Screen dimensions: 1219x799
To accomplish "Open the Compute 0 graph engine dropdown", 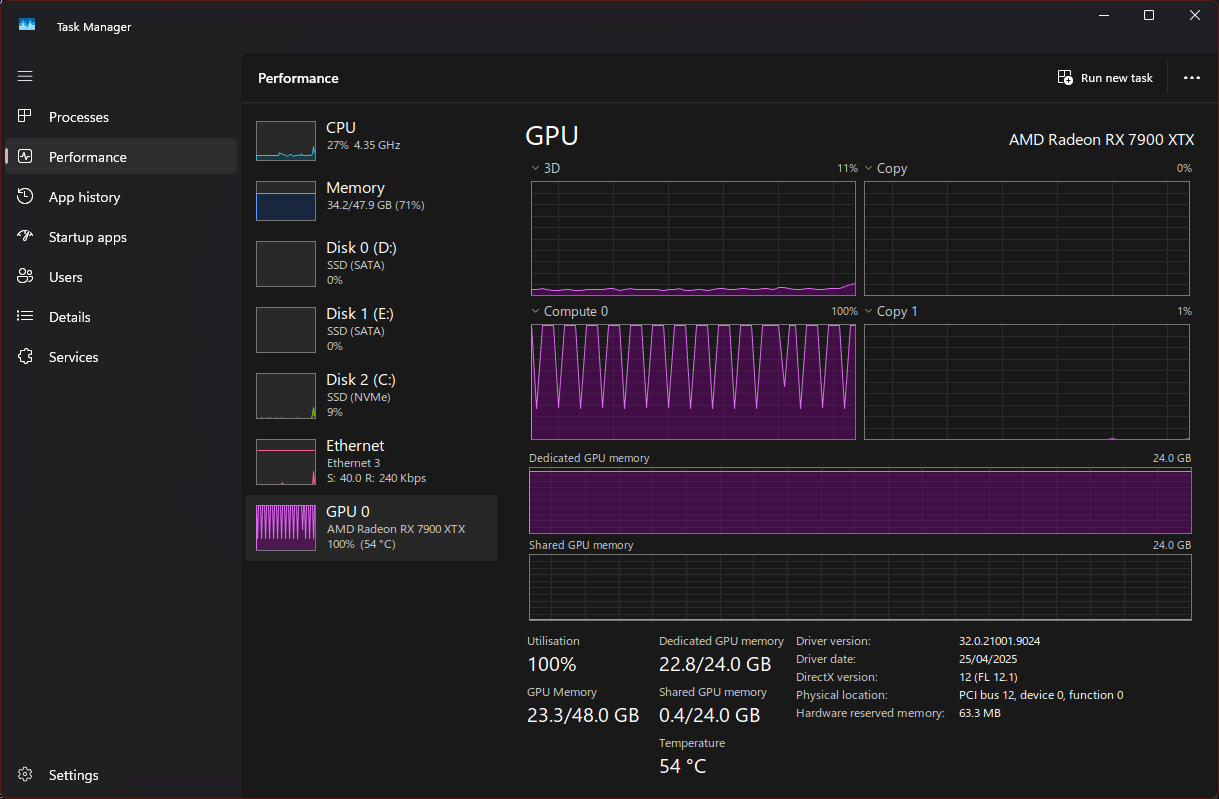I will (x=535, y=311).
